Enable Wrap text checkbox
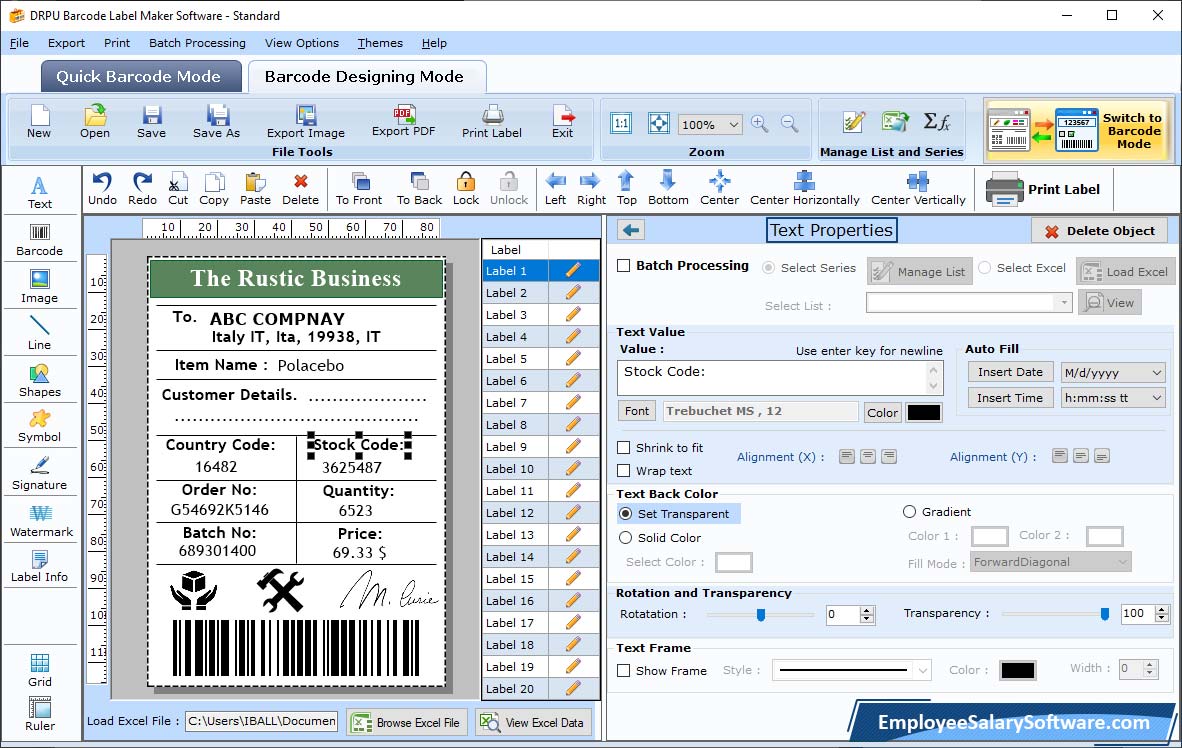 [623, 471]
